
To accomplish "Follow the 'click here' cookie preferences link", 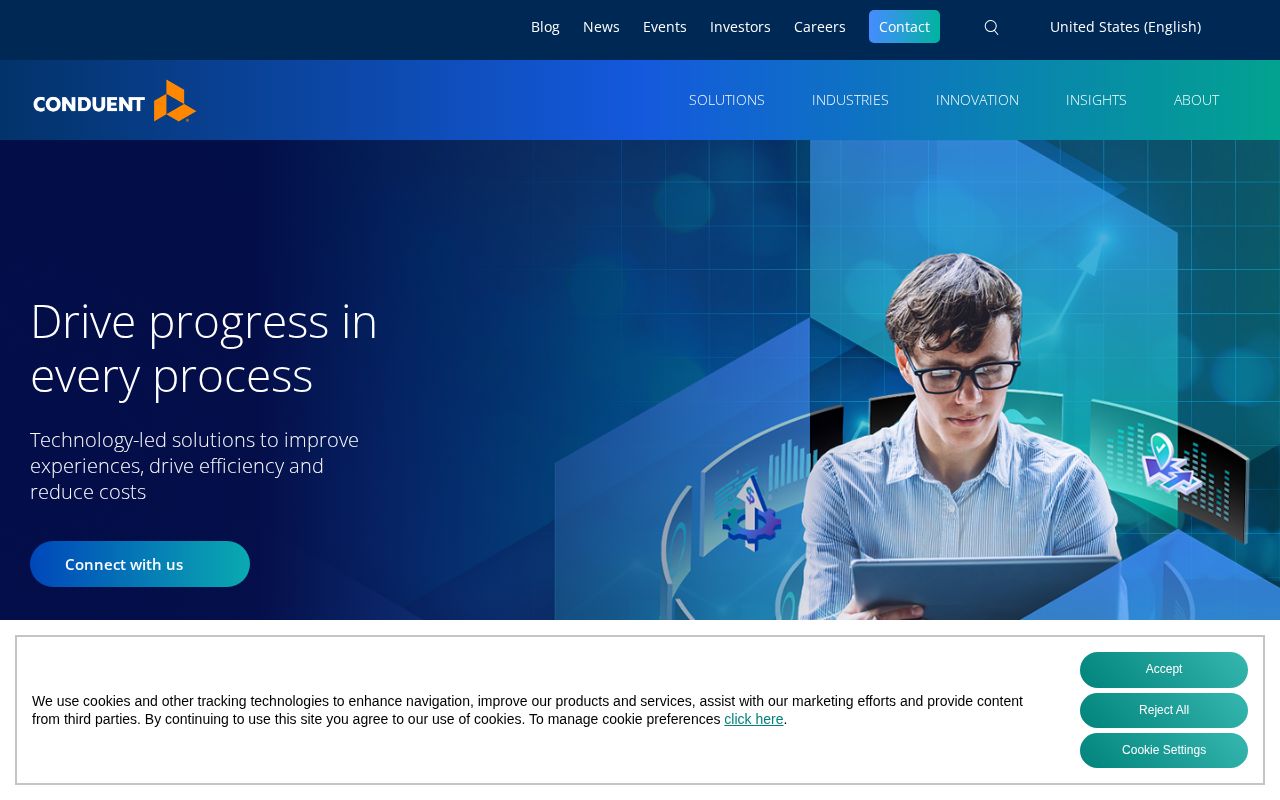I will [754, 719].
